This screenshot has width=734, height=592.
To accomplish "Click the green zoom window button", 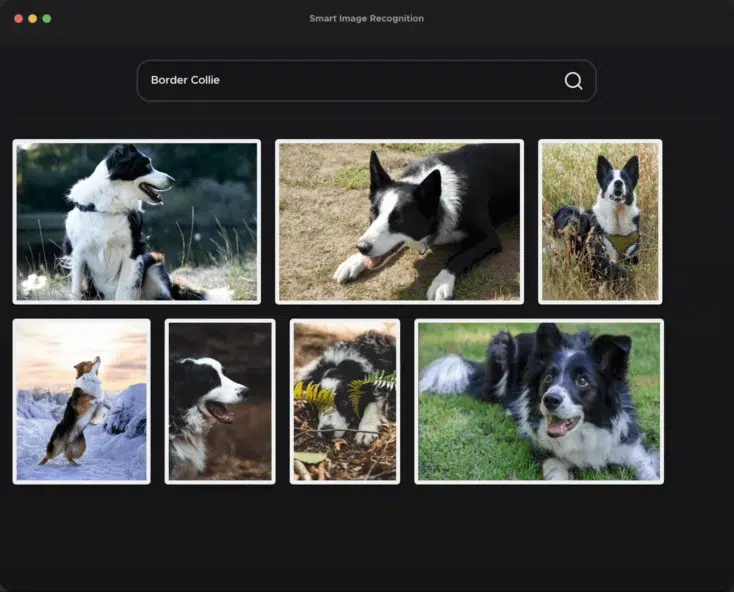I will tap(47, 19).
